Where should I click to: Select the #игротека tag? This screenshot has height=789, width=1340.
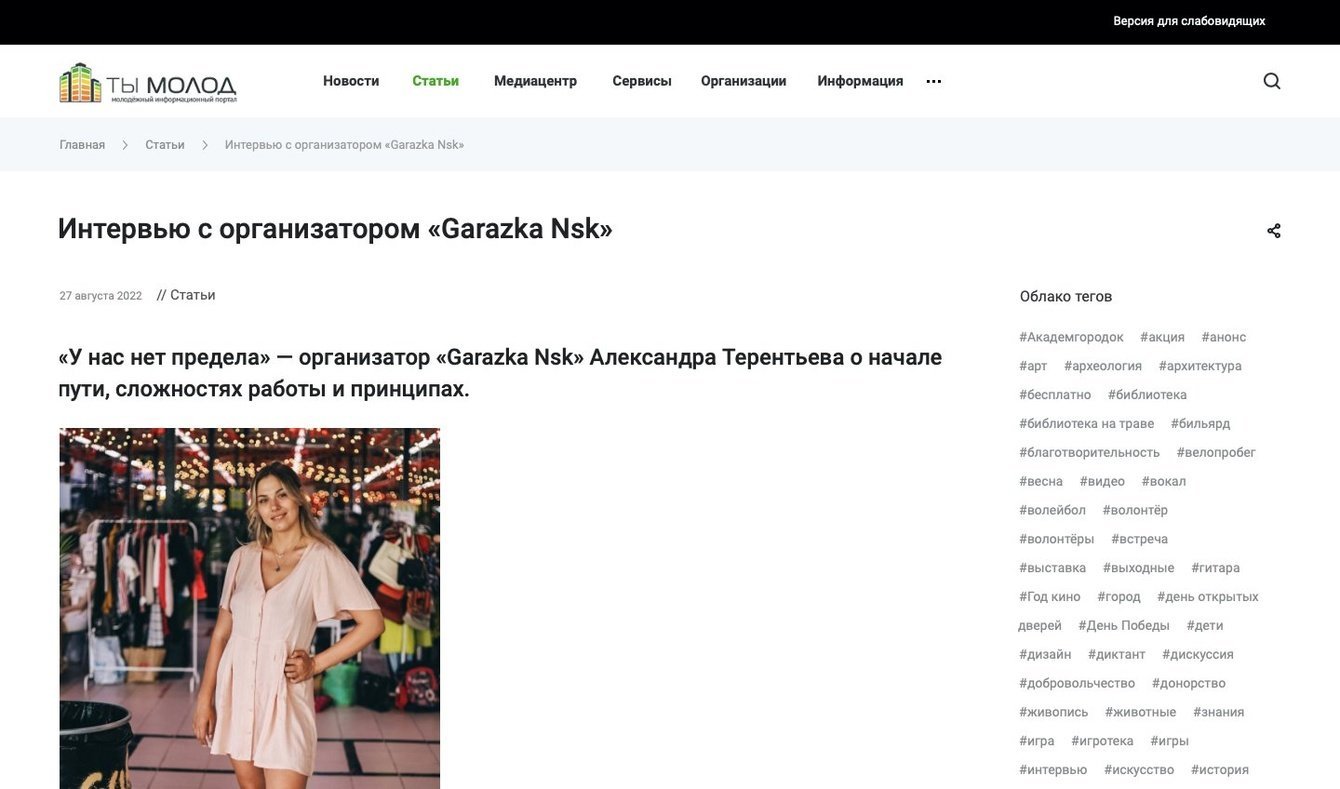tap(1103, 742)
